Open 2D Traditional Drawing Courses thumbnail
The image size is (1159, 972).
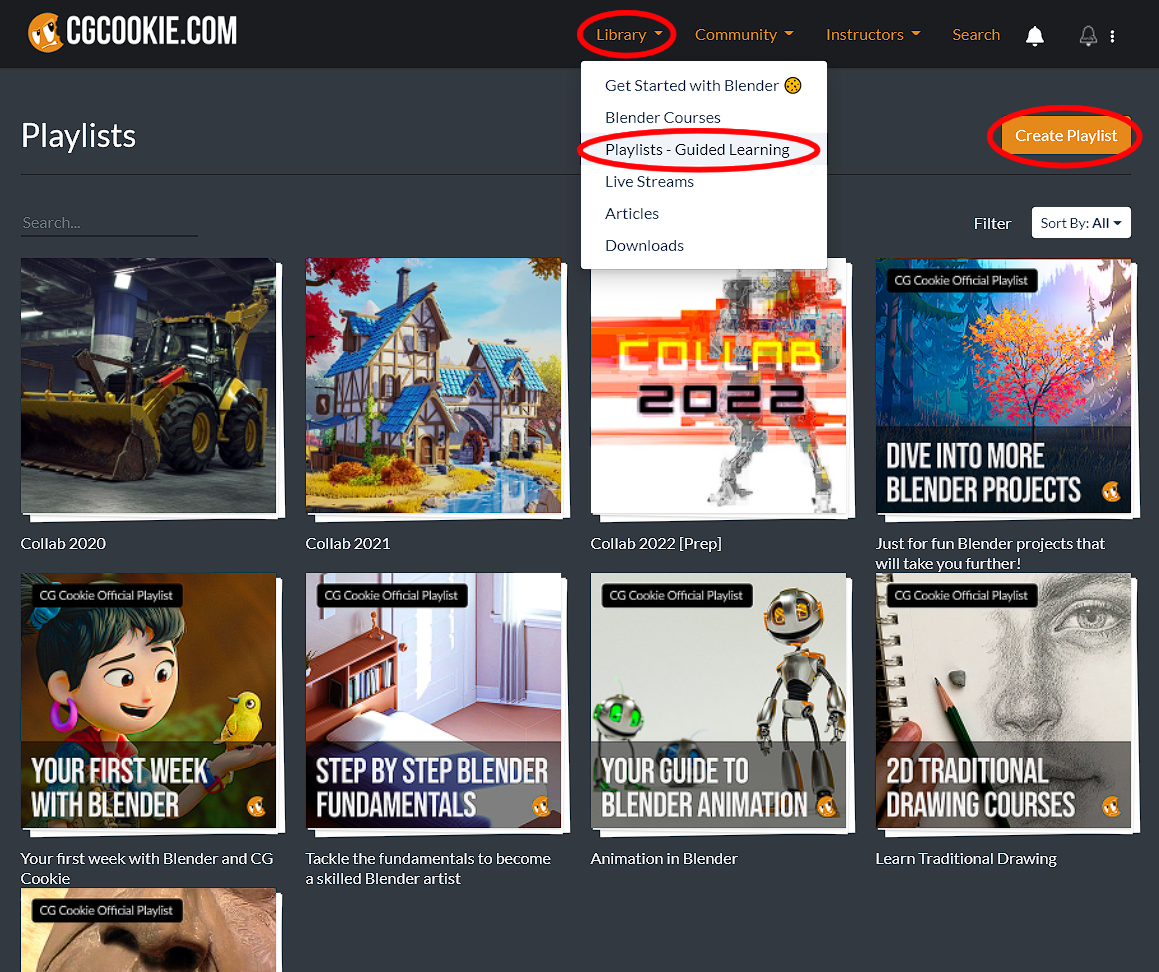[x=1003, y=700]
